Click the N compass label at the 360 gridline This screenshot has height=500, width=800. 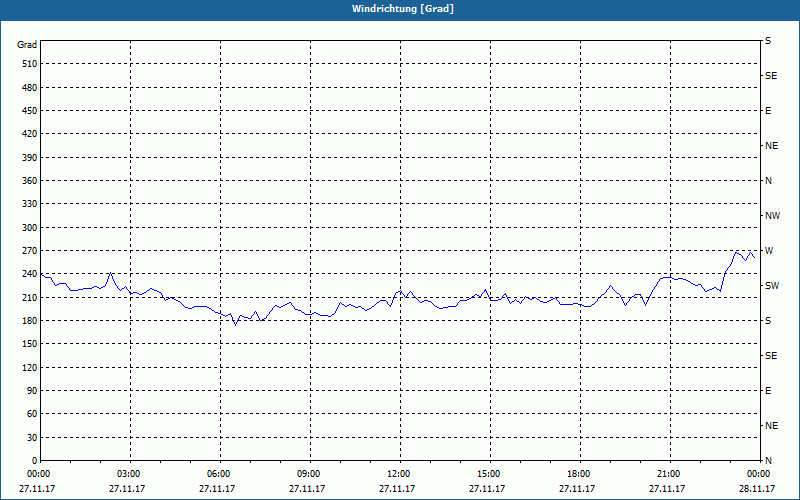pyautogui.click(x=768, y=181)
